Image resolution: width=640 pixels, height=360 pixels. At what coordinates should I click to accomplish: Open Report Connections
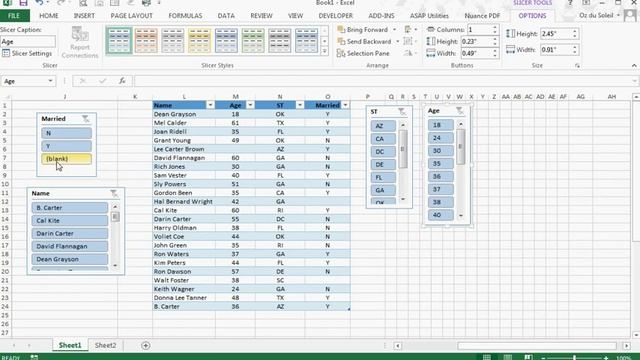point(80,42)
